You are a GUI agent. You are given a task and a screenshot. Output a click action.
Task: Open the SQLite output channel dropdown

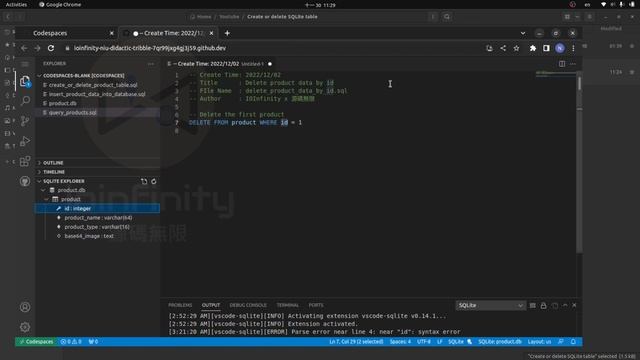click(490, 305)
